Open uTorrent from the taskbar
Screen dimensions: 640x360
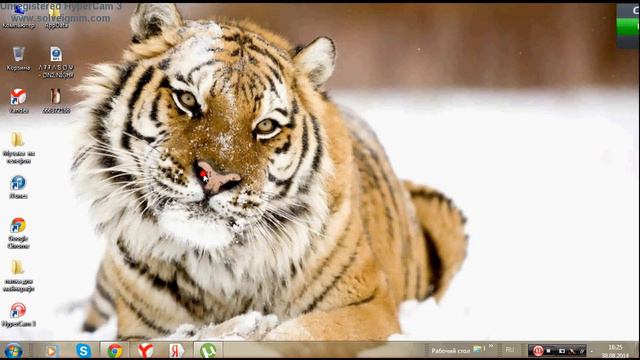(x=208, y=351)
